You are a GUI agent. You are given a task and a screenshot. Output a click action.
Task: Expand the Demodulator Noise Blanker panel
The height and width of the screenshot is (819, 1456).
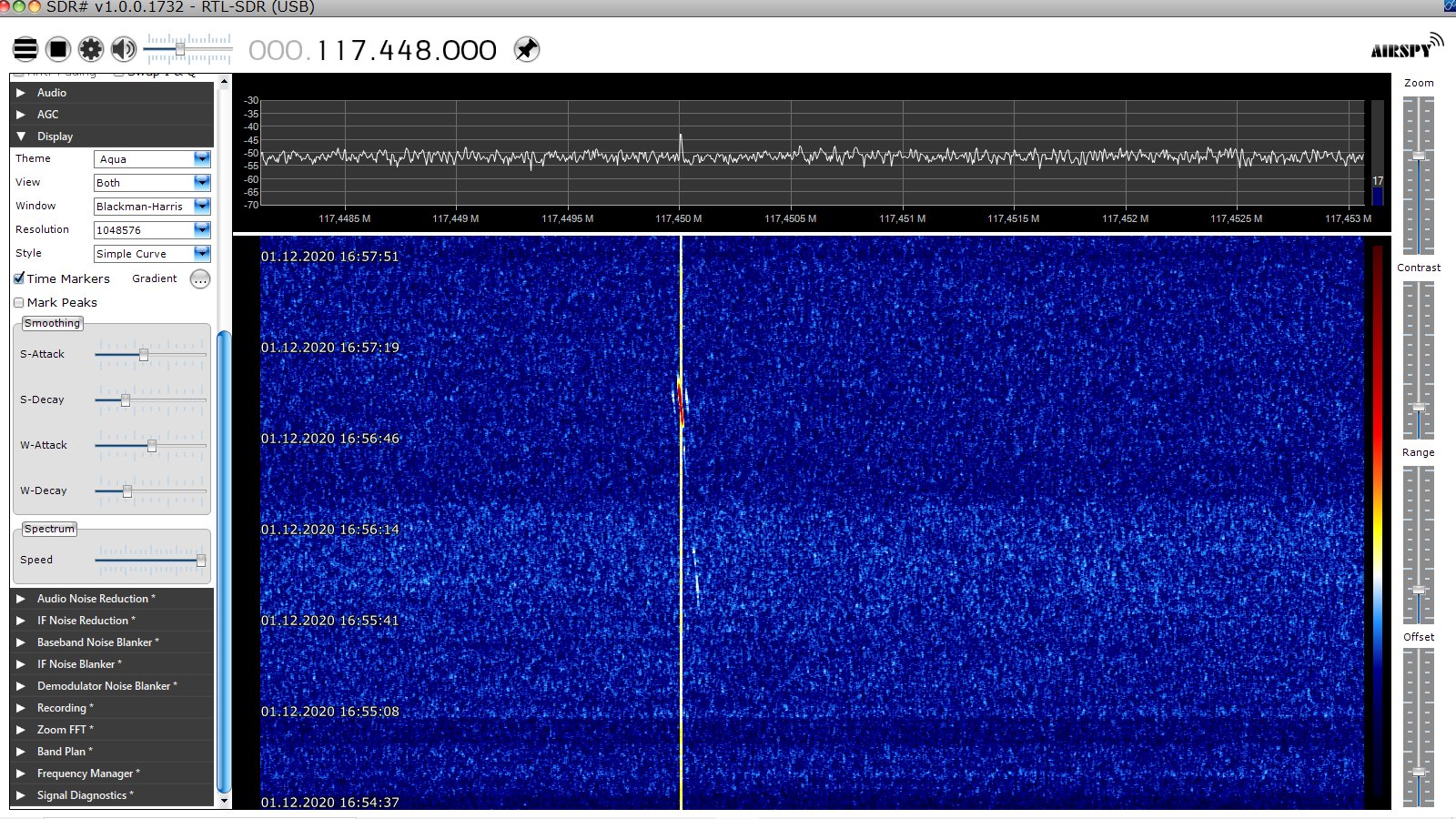(112, 686)
